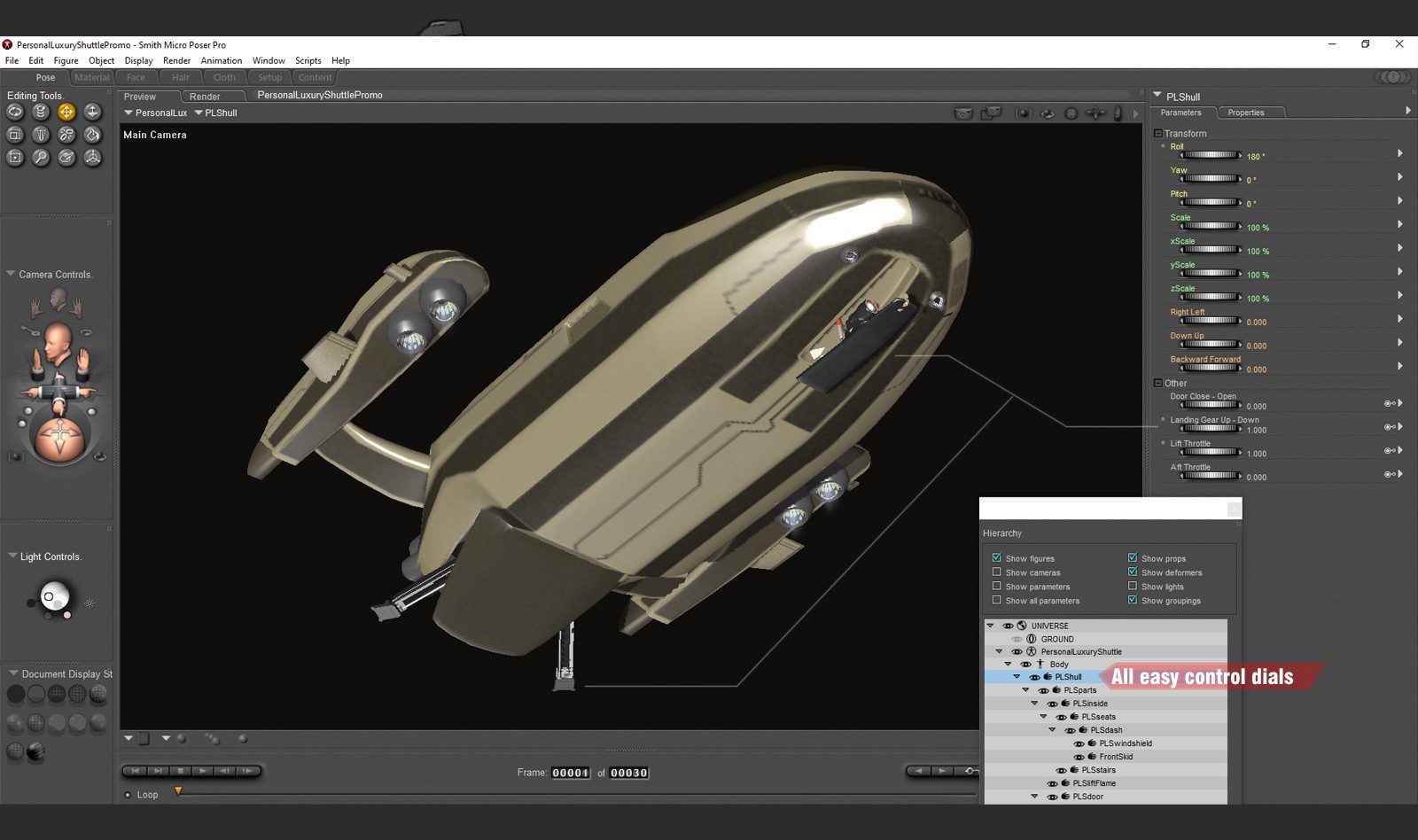
Task: Select the Grouping tool
Action: point(15,158)
